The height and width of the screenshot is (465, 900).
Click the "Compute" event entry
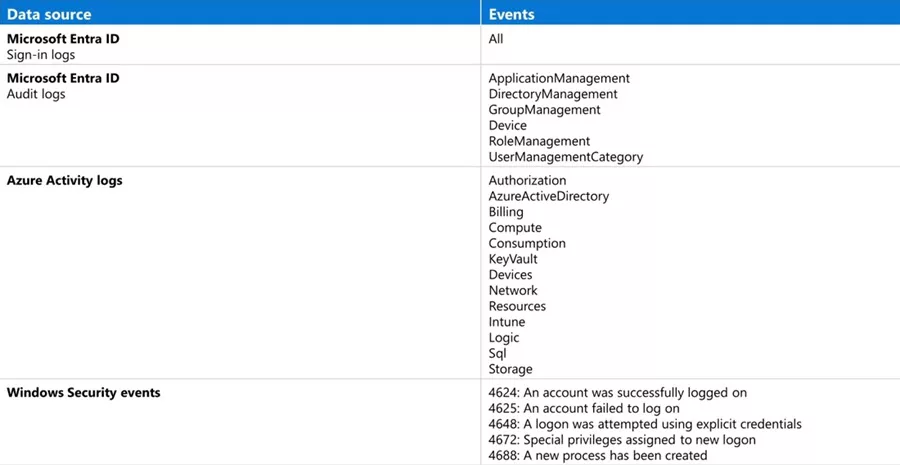coord(515,228)
